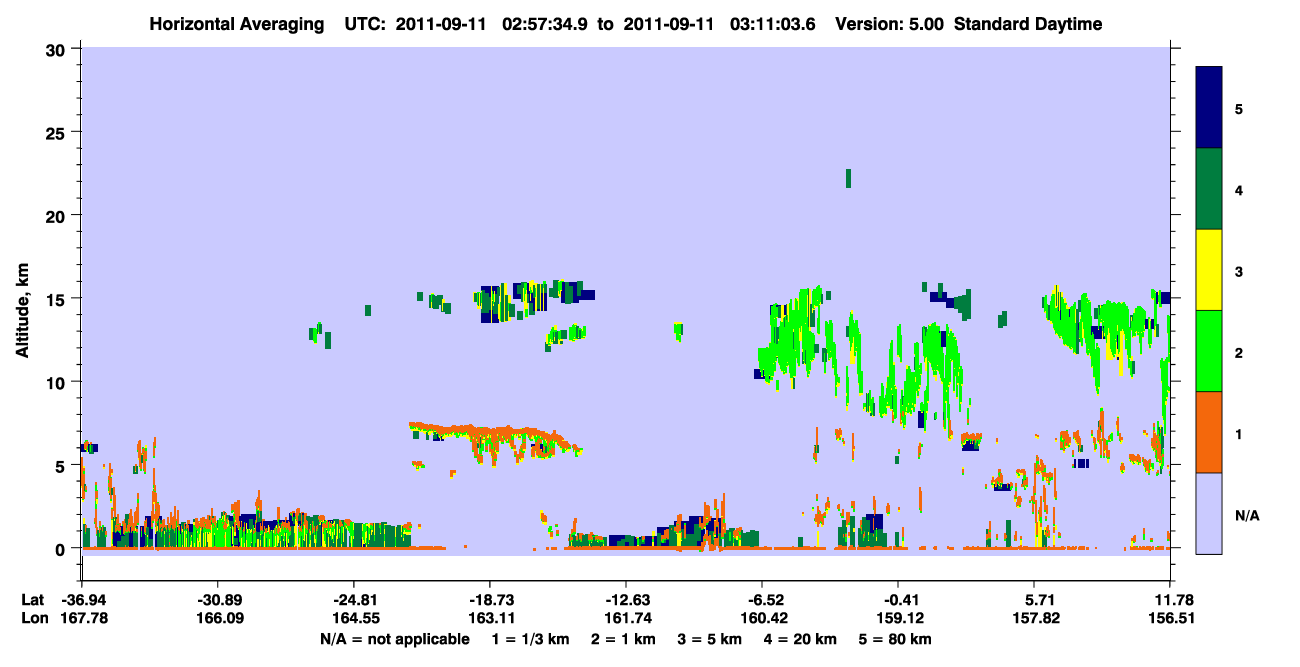Click the 'Lat' row label
The width and height of the screenshot is (1300, 667).
(31, 600)
